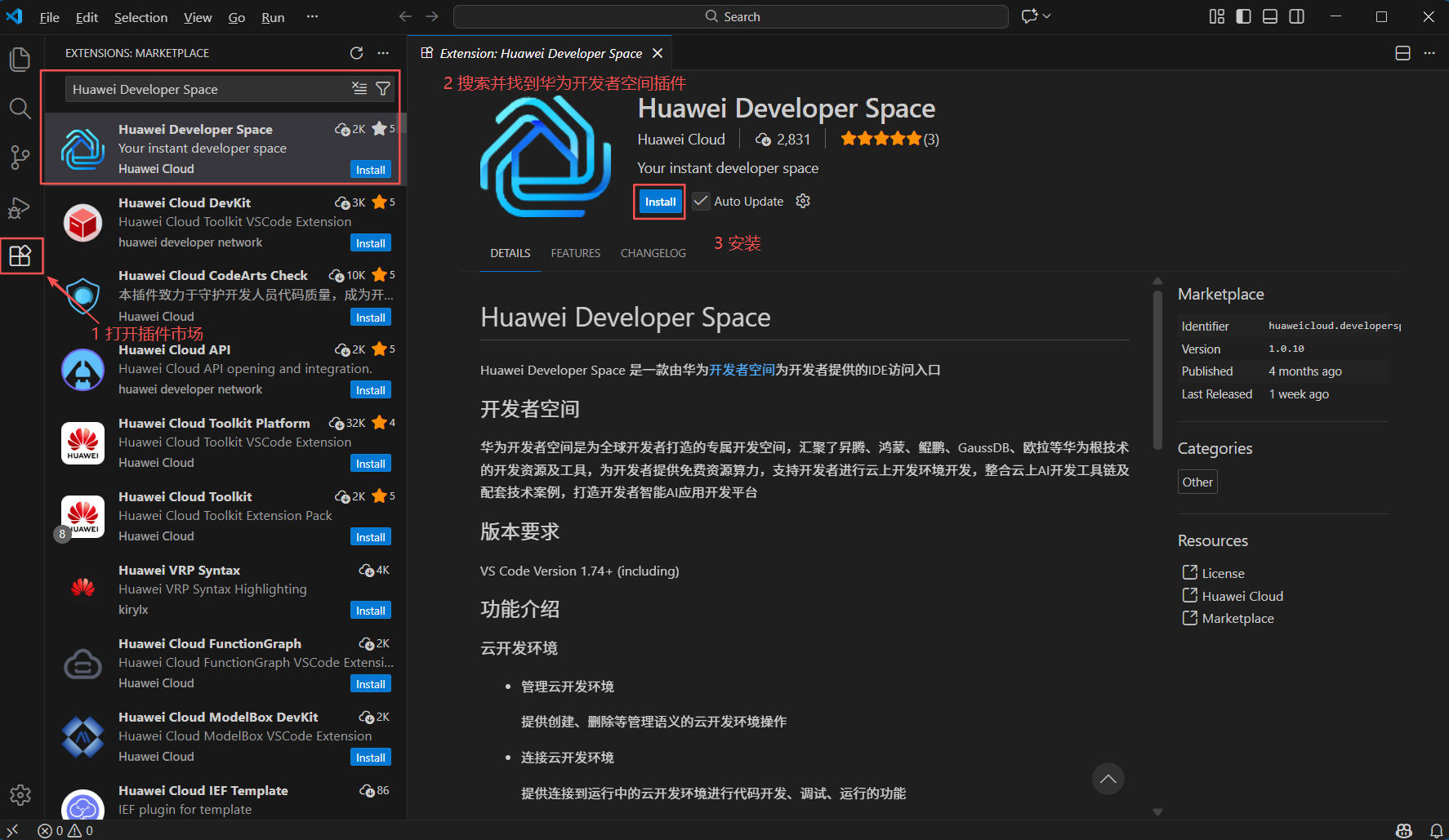Open editor More Actions menu
This screenshot has width=1449, height=840.
click(x=1429, y=53)
